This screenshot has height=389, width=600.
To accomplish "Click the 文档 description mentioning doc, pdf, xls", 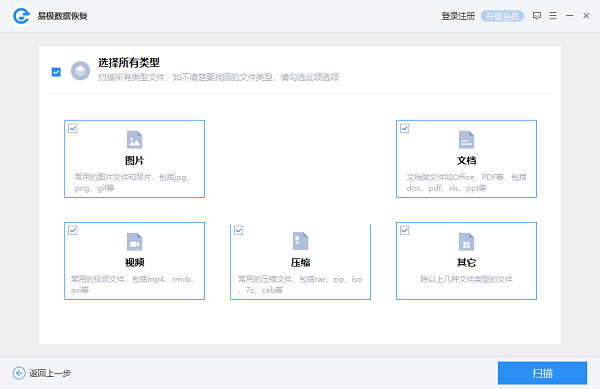I will coord(466,182).
